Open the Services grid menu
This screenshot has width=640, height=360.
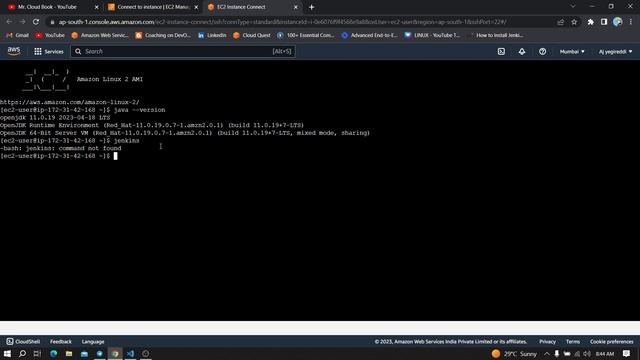49,51
